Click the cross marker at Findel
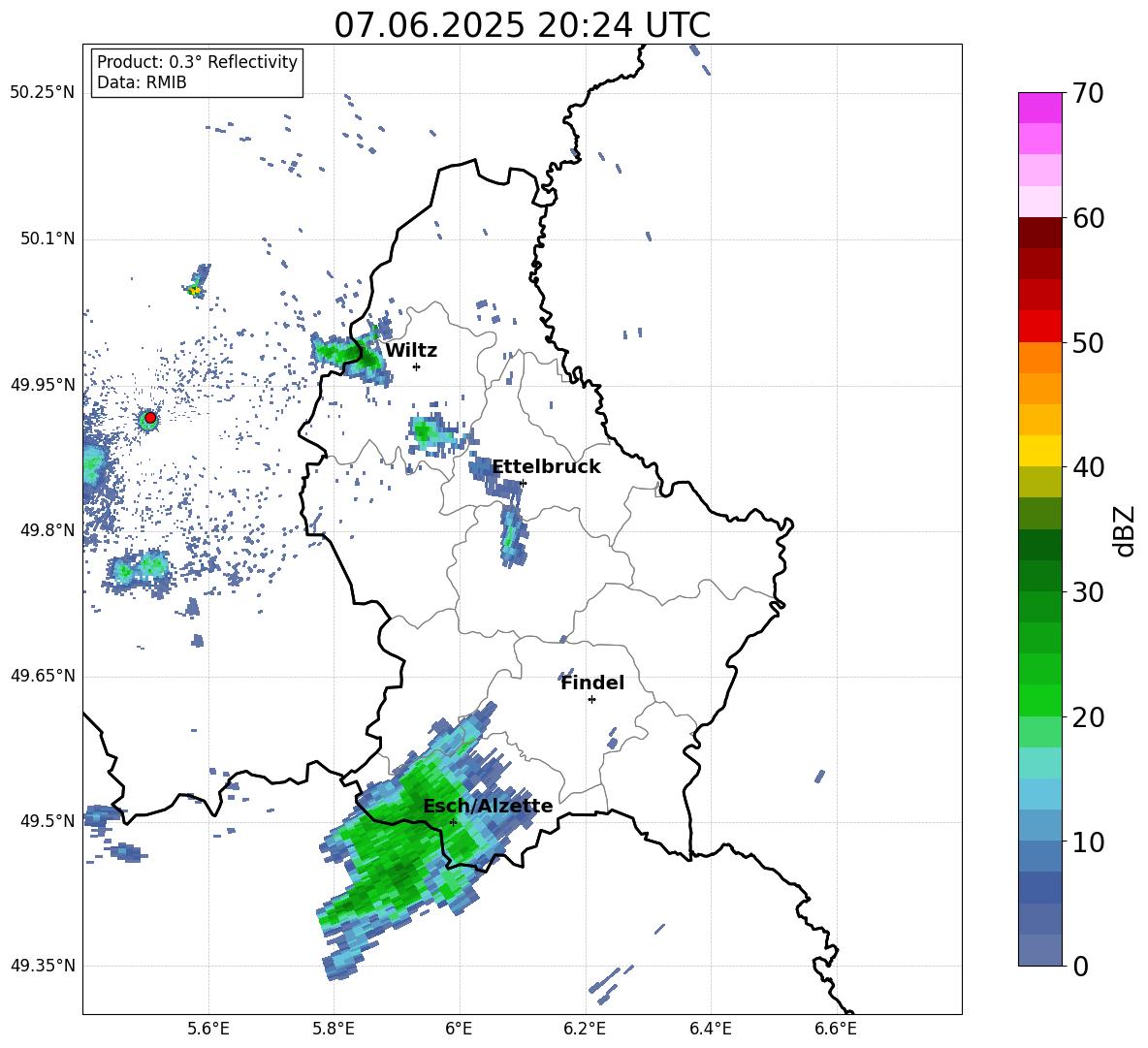The height and width of the screenshot is (1048, 1148). (591, 700)
